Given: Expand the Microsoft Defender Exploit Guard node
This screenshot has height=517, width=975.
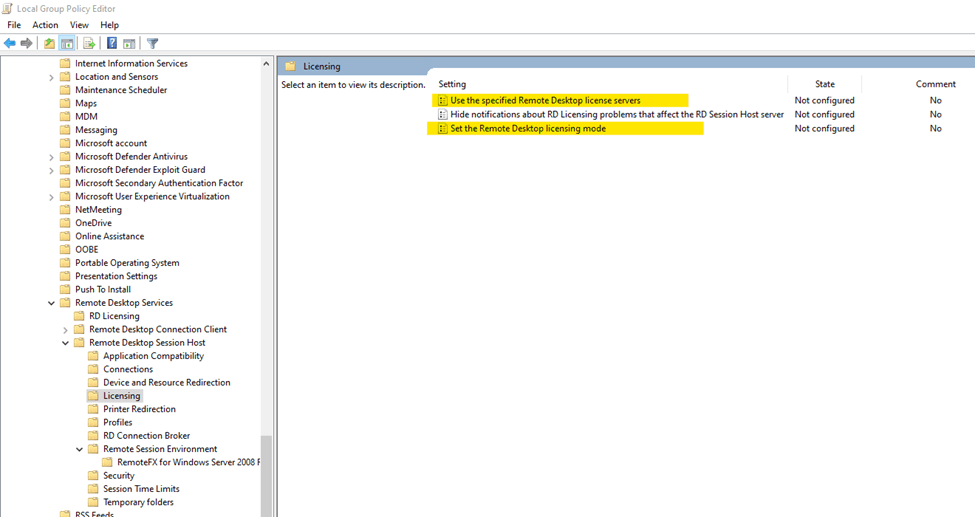Looking at the screenshot, I should 51,170.
